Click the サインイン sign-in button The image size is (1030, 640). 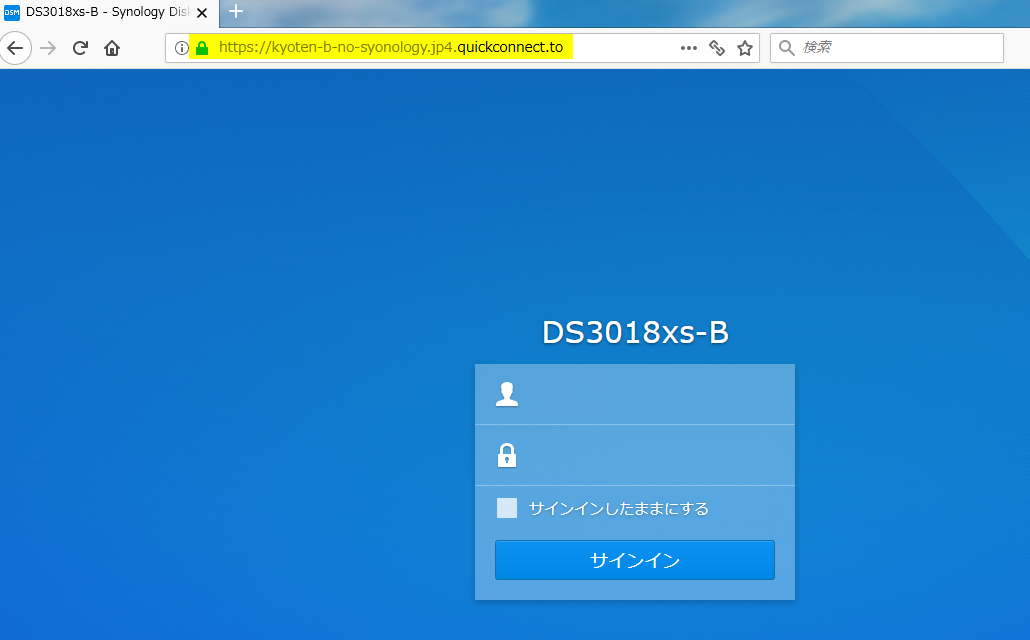coord(635,560)
